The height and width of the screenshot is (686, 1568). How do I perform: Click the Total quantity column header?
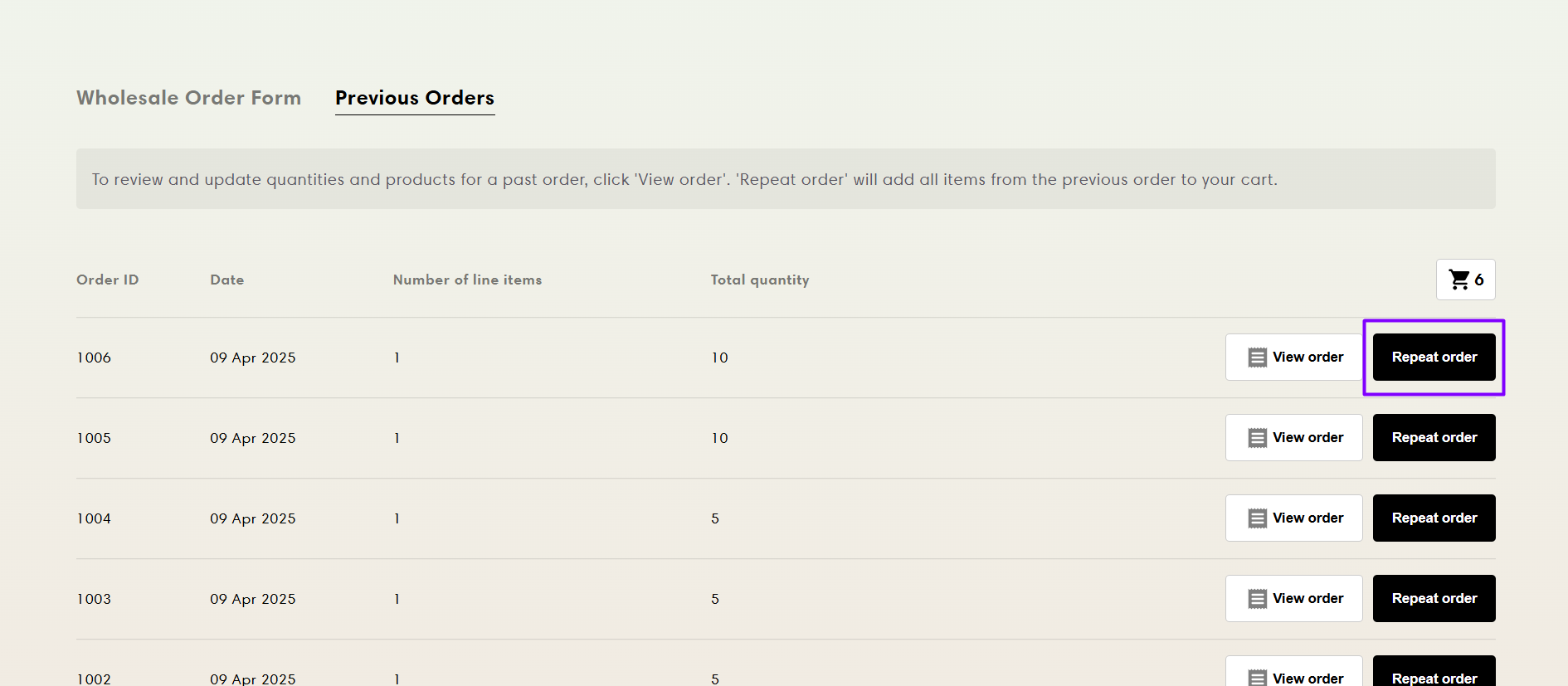coord(759,280)
